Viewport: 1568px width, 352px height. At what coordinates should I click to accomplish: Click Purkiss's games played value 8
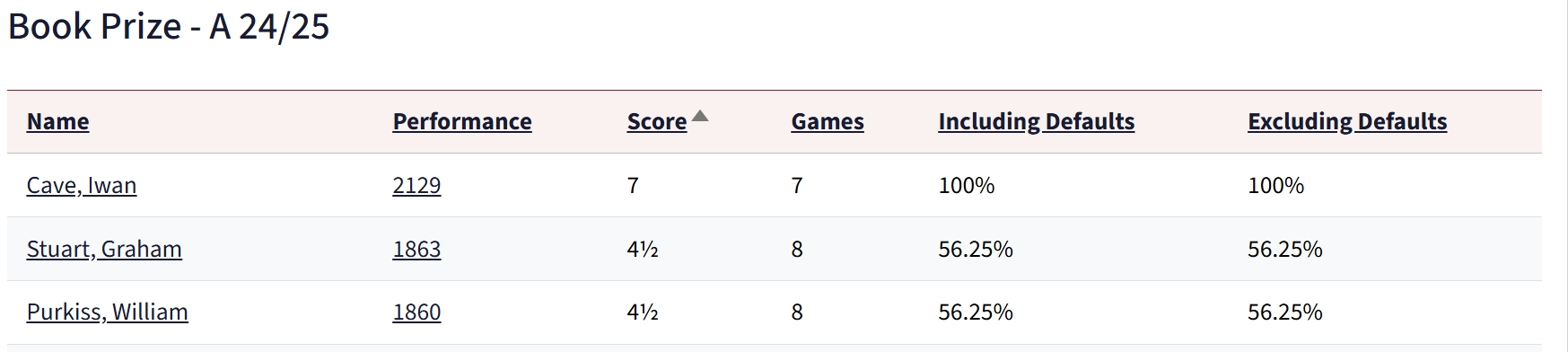coord(797,312)
